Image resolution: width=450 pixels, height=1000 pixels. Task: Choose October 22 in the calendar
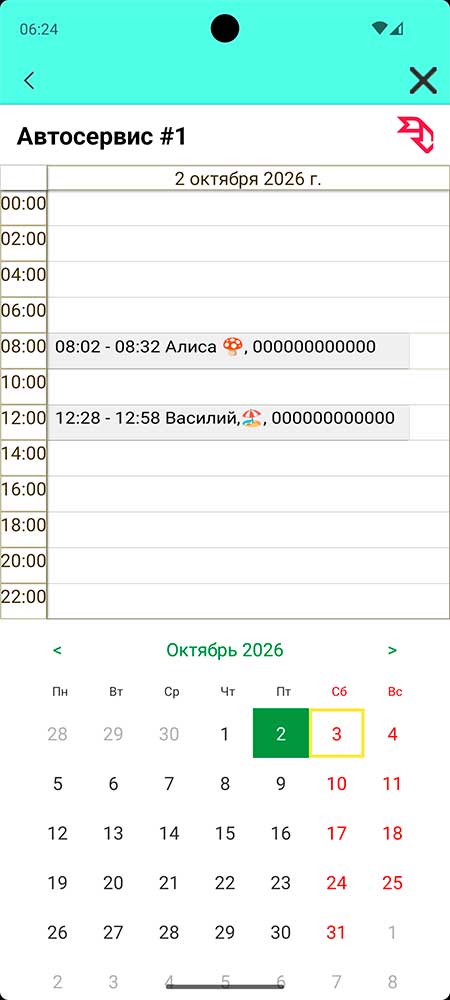224,883
